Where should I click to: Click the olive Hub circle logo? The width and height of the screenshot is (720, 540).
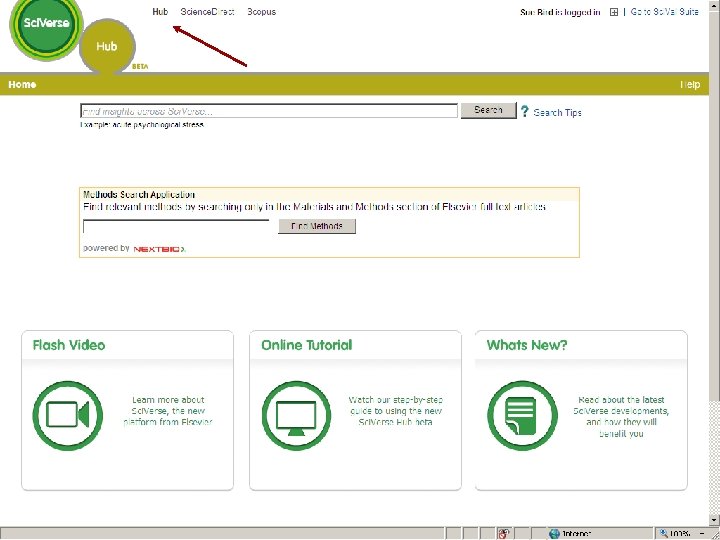[x=107, y=46]
